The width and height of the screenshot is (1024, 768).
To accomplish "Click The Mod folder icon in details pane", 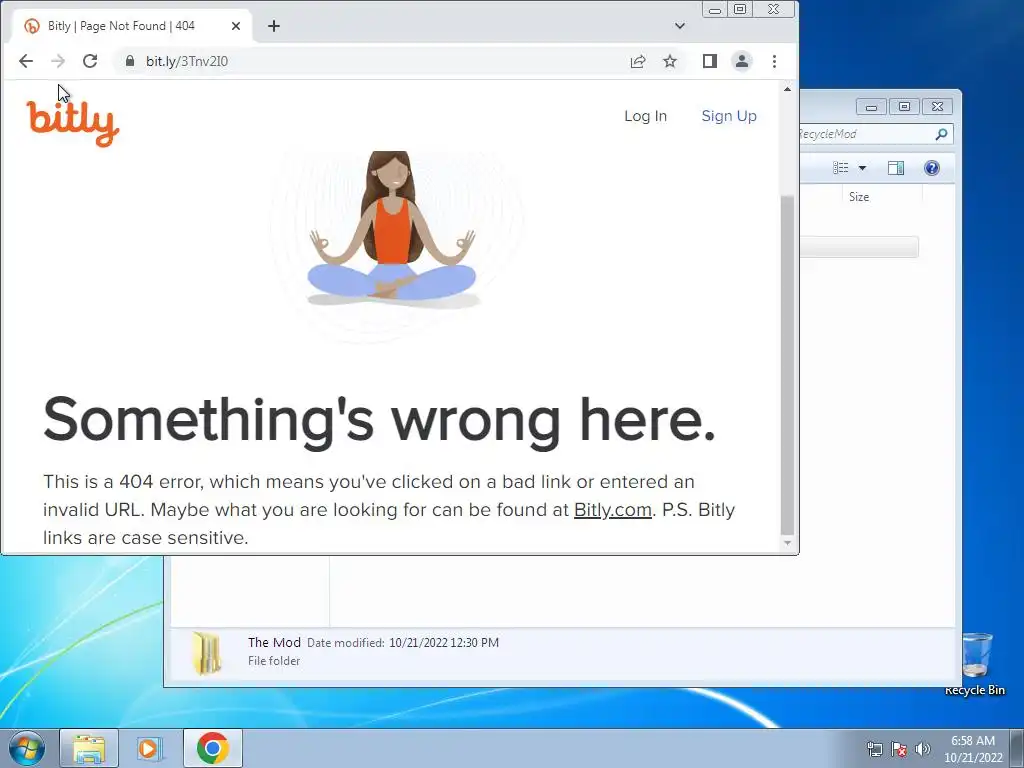I will (x=207, y=653).
